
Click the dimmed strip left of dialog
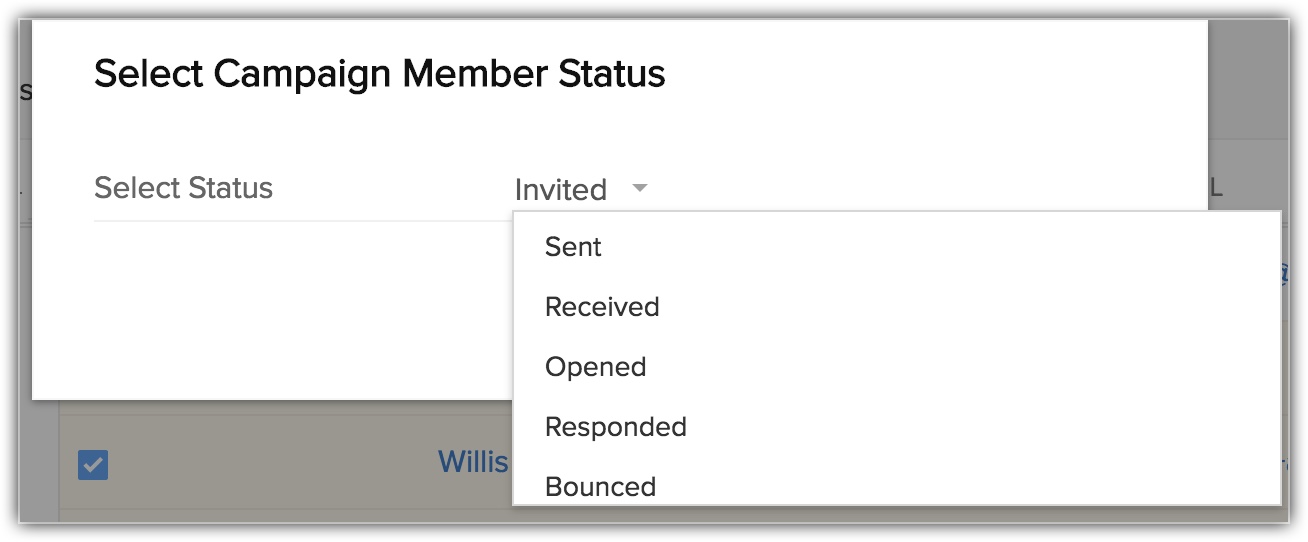25,300
